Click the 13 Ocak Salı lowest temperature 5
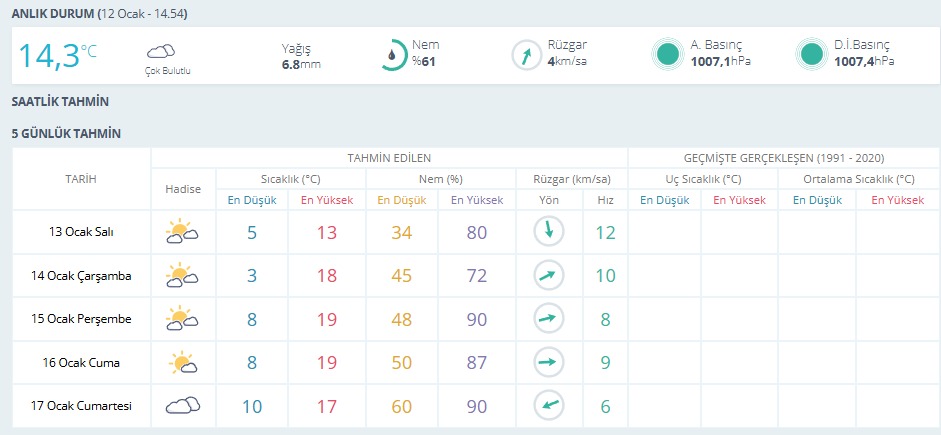Viewport: 941px width, 435px height. click(252, 232)
